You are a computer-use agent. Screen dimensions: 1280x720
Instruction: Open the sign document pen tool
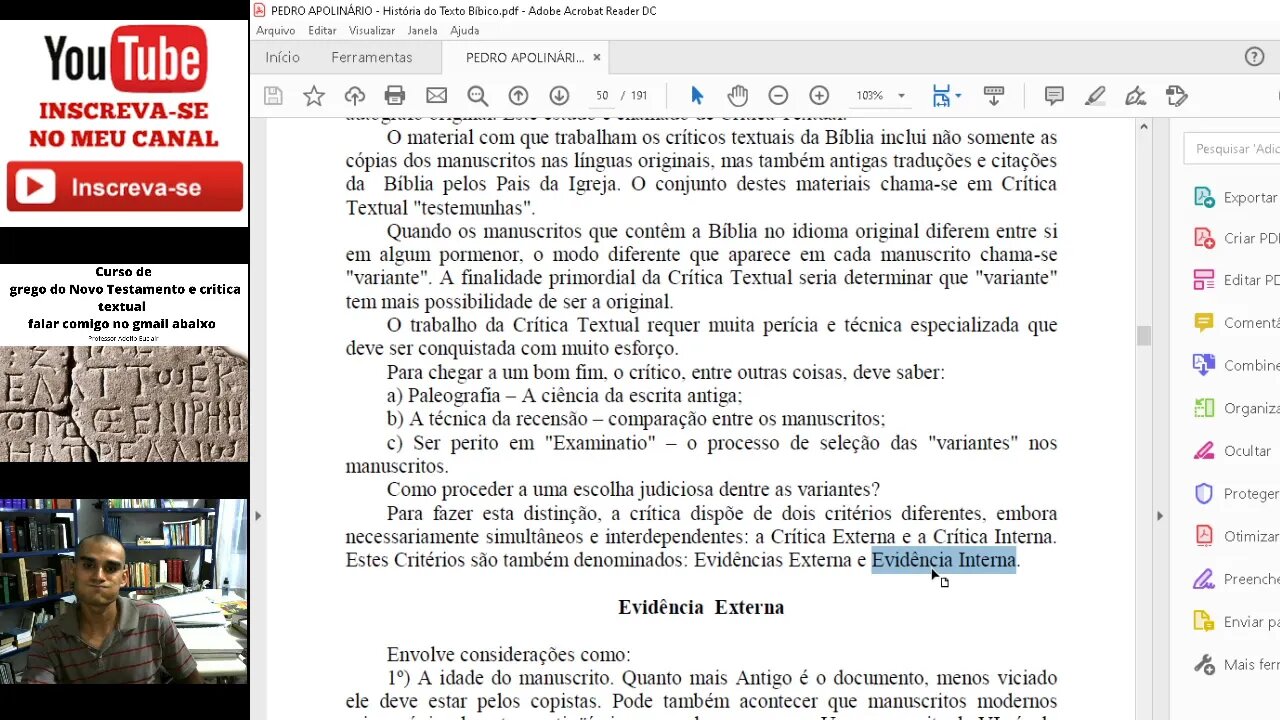[1136, 96]
